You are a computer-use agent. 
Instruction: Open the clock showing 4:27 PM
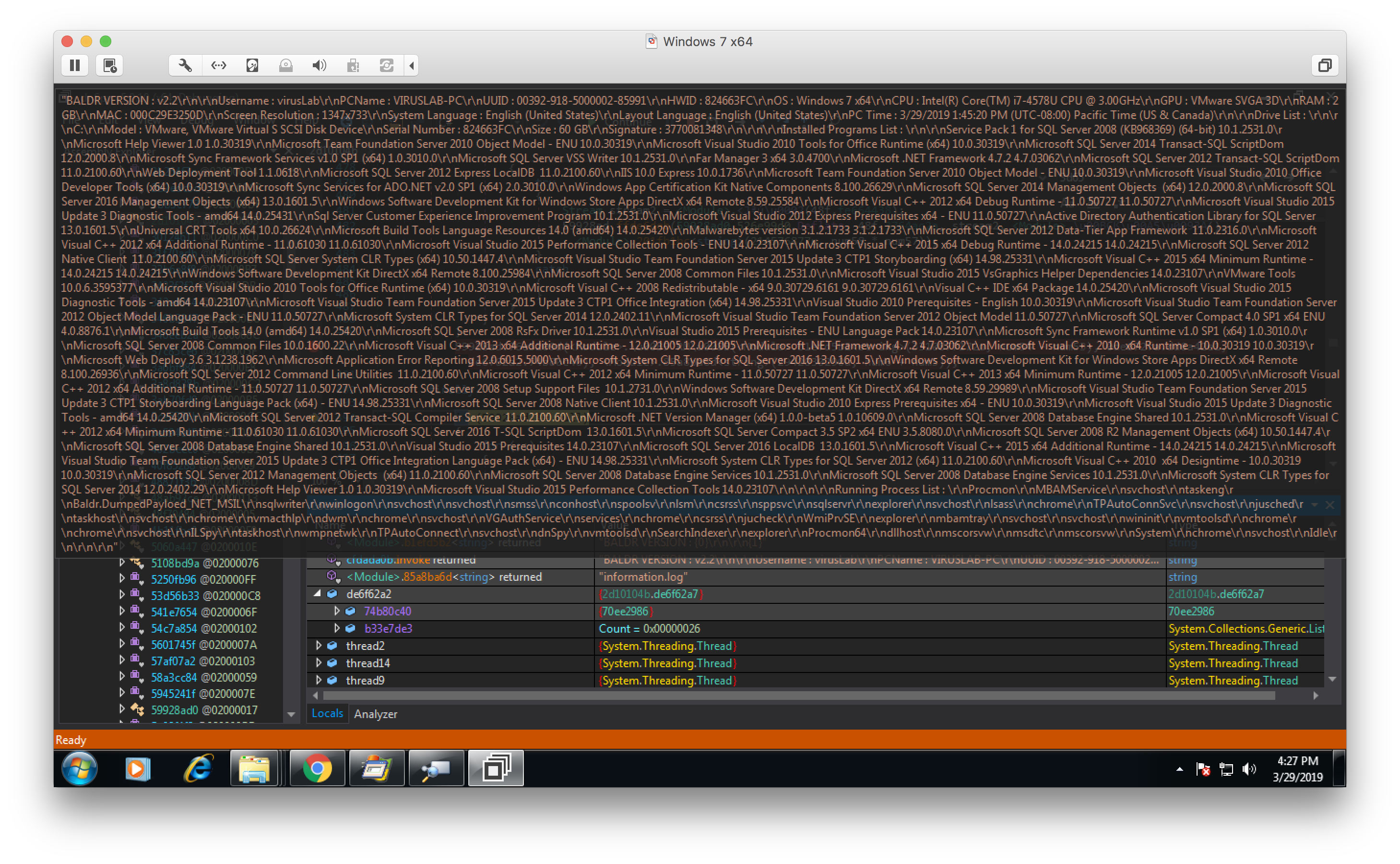[x=1297, y=768]
